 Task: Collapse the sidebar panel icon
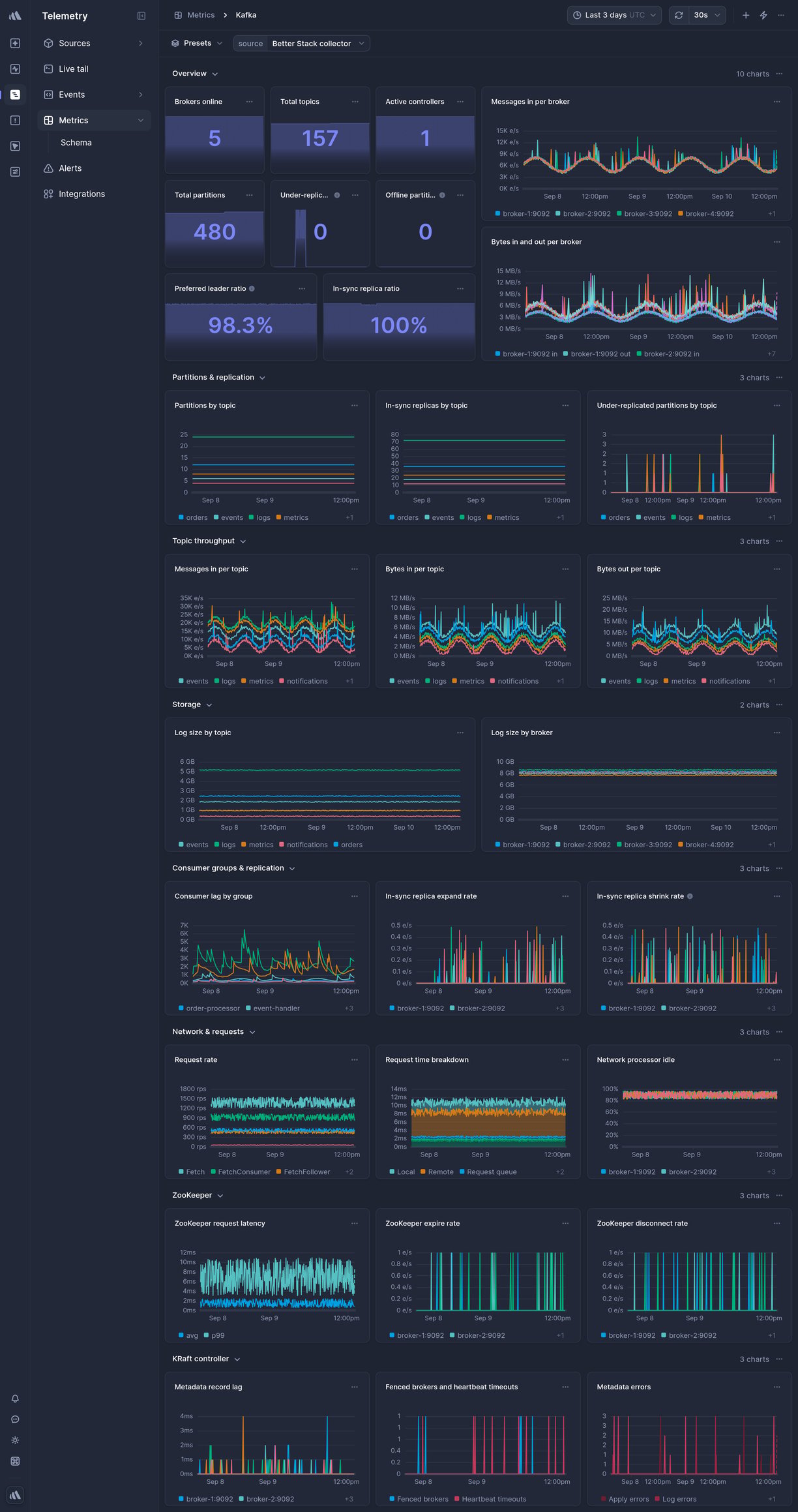point(141,16)
